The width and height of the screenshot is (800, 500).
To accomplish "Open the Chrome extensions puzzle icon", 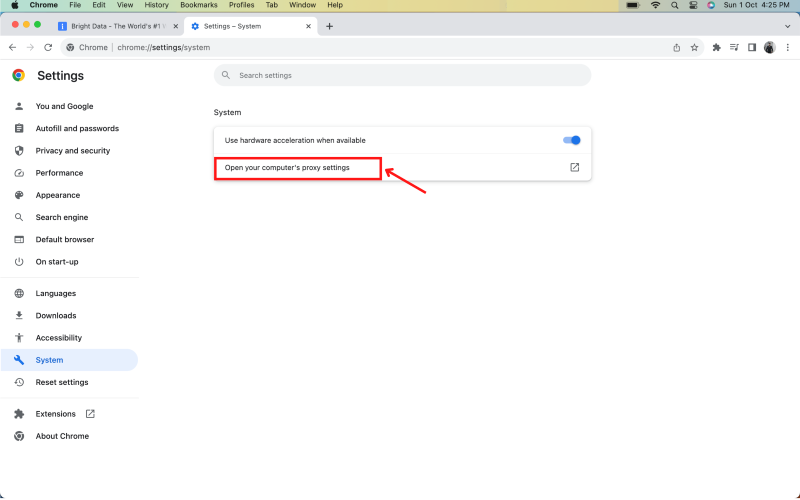I will [716, 47].
